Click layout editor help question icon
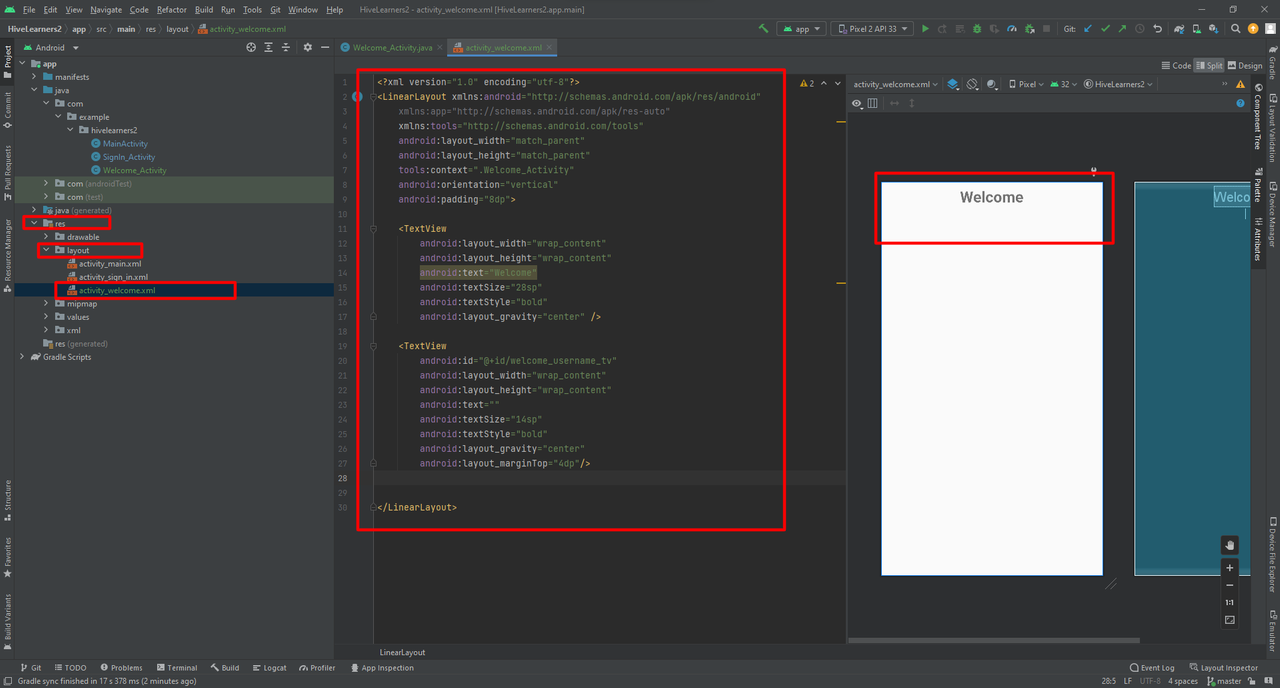 (1240, 103)
